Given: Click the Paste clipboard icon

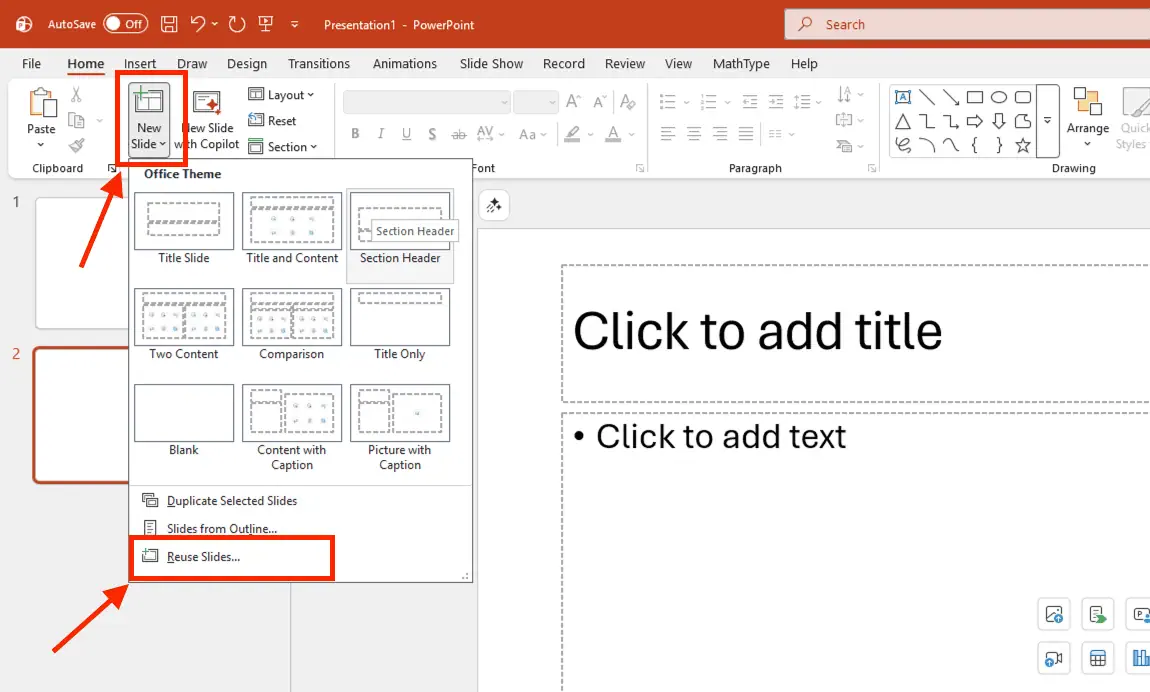Looking at the screenshot, I should pos(42,103).
